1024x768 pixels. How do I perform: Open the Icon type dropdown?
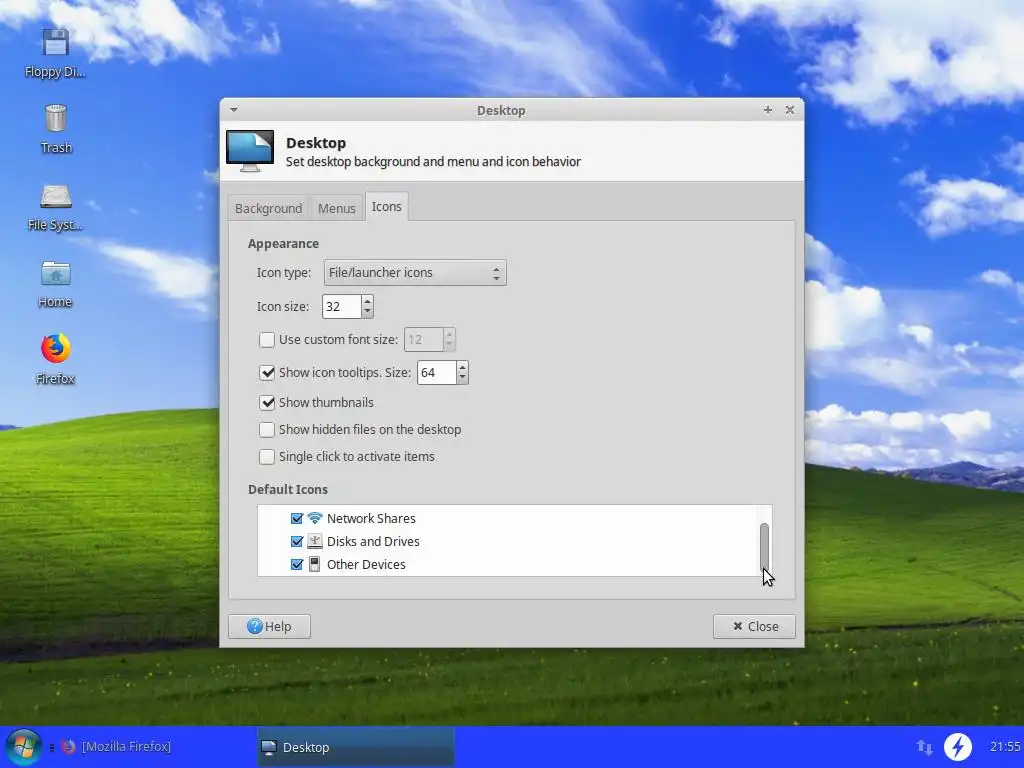(x=415, y=273)
